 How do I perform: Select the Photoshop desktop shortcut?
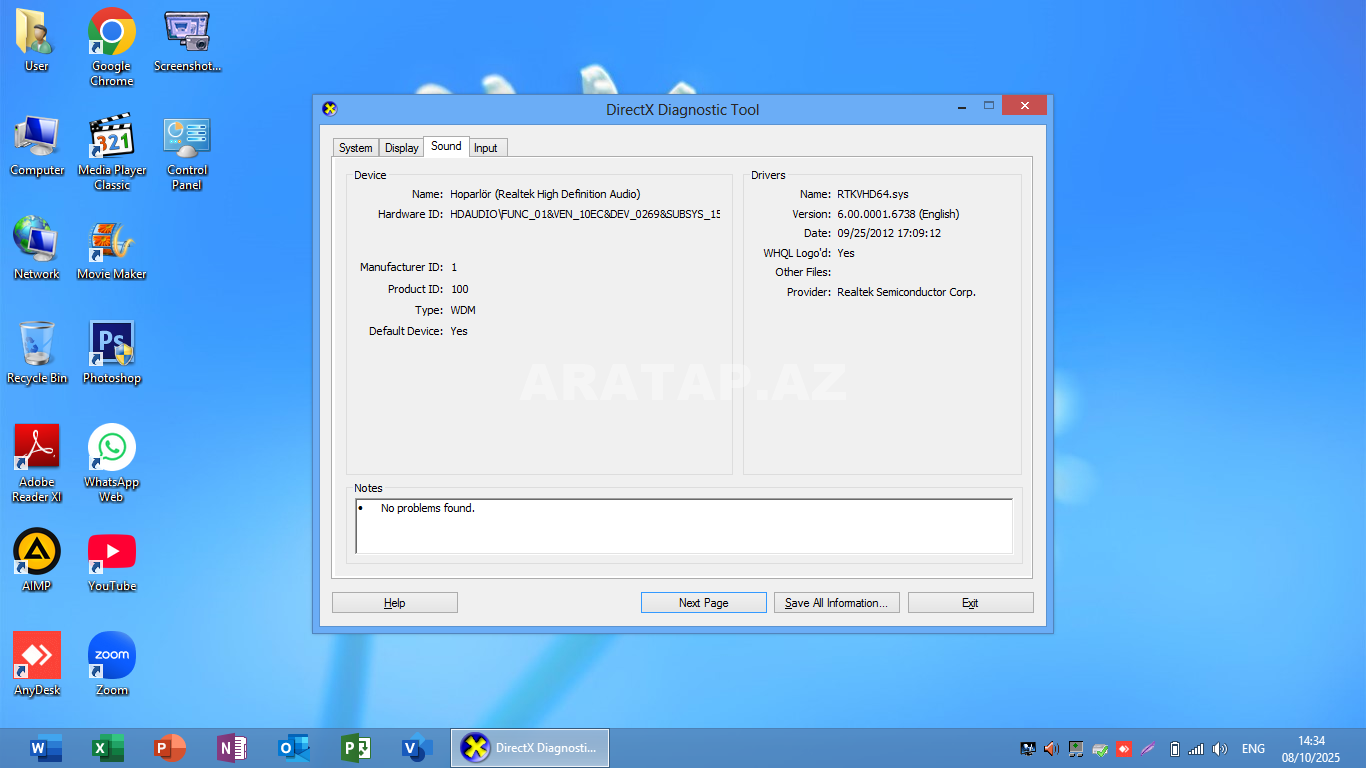[112, 352]
